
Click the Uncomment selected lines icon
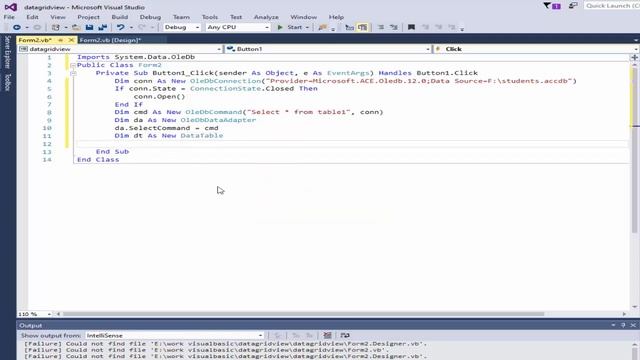point(394,27)
